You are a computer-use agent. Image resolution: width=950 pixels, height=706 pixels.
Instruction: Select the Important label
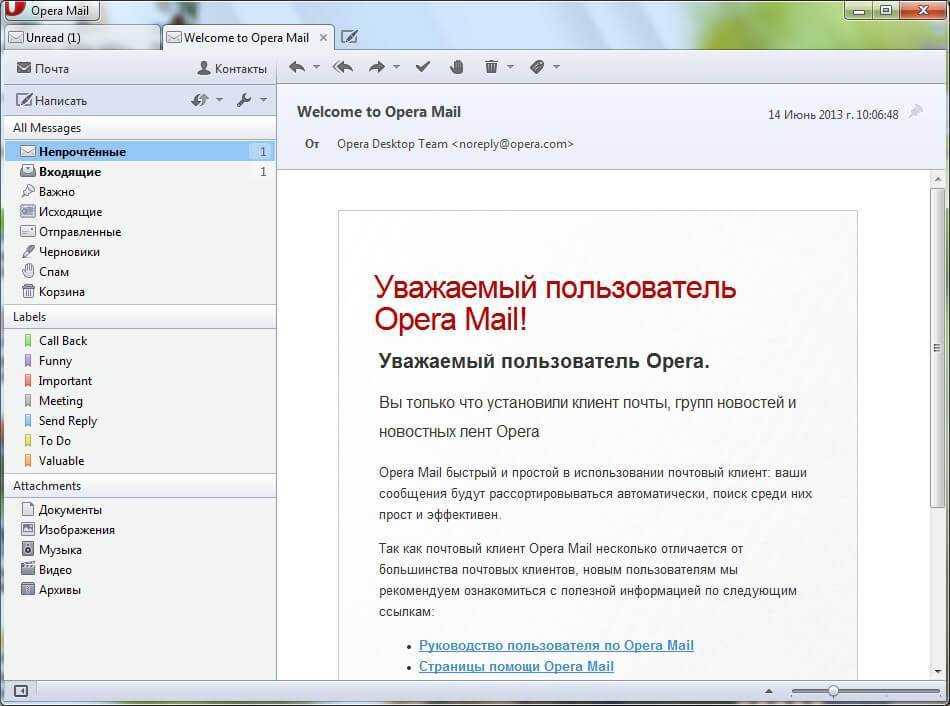(x=140, y=381)
